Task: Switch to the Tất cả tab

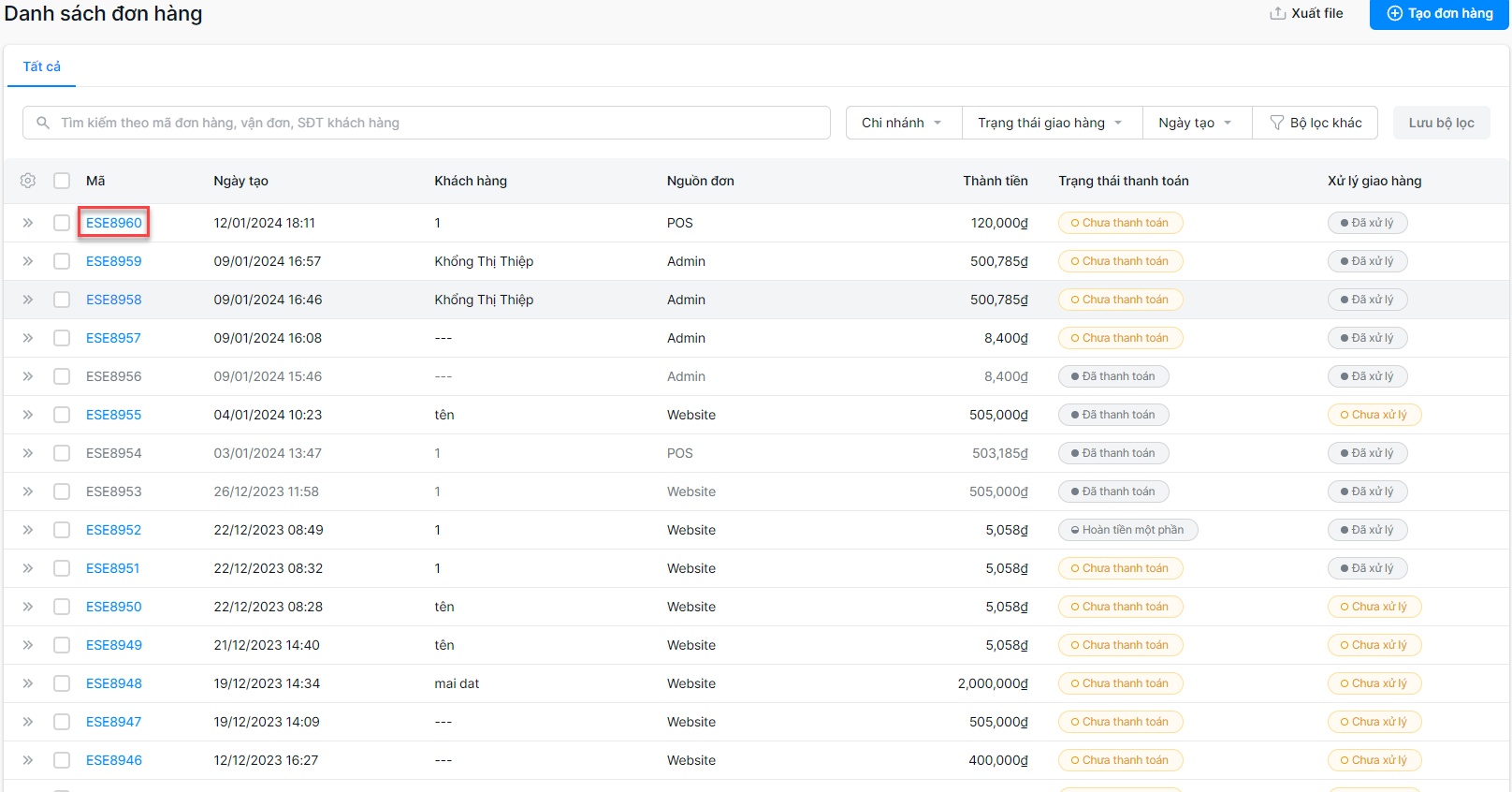Action: pos(42,66)
